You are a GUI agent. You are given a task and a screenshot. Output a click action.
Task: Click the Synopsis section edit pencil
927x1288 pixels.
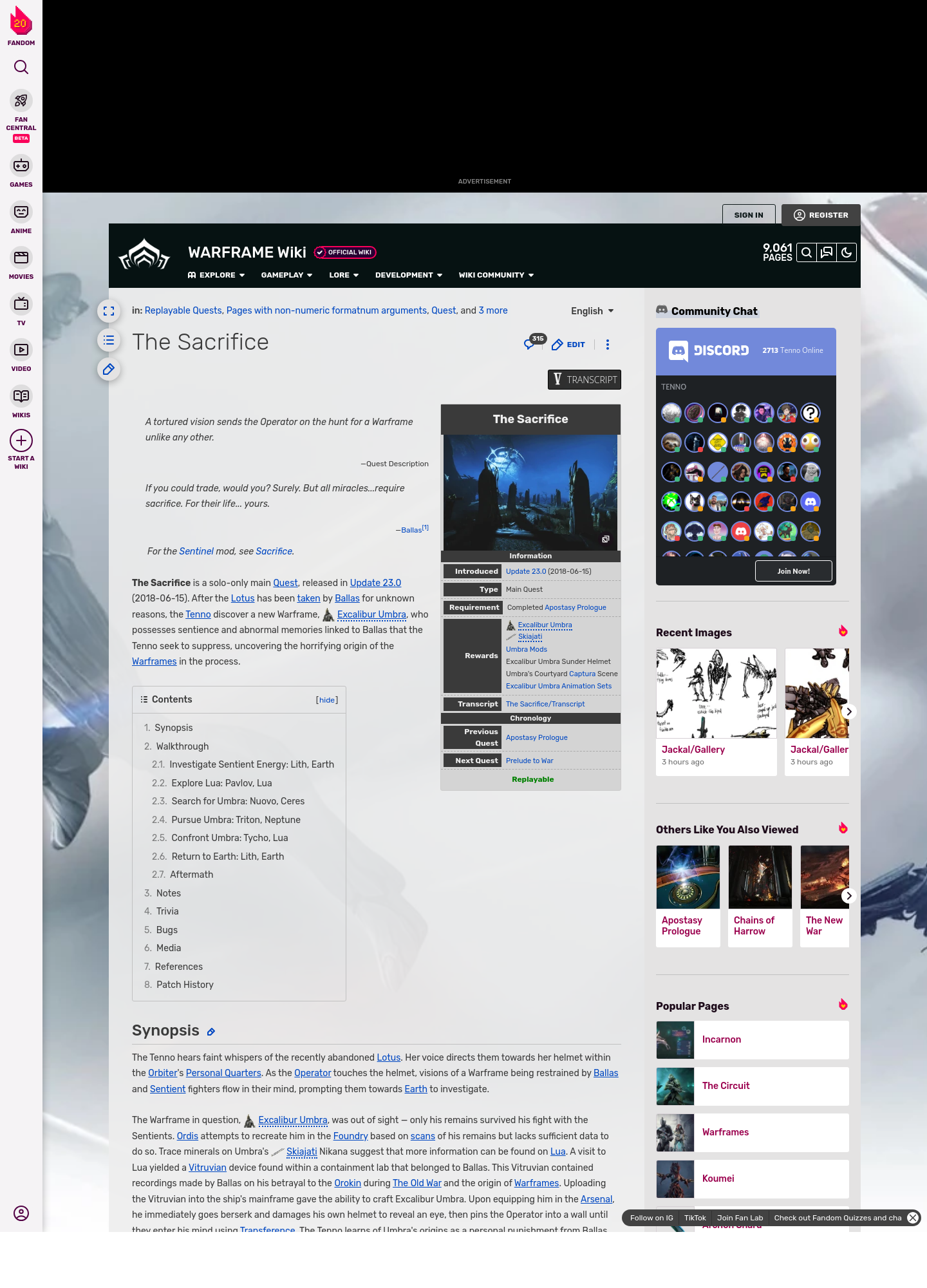tap(211, 1032)
